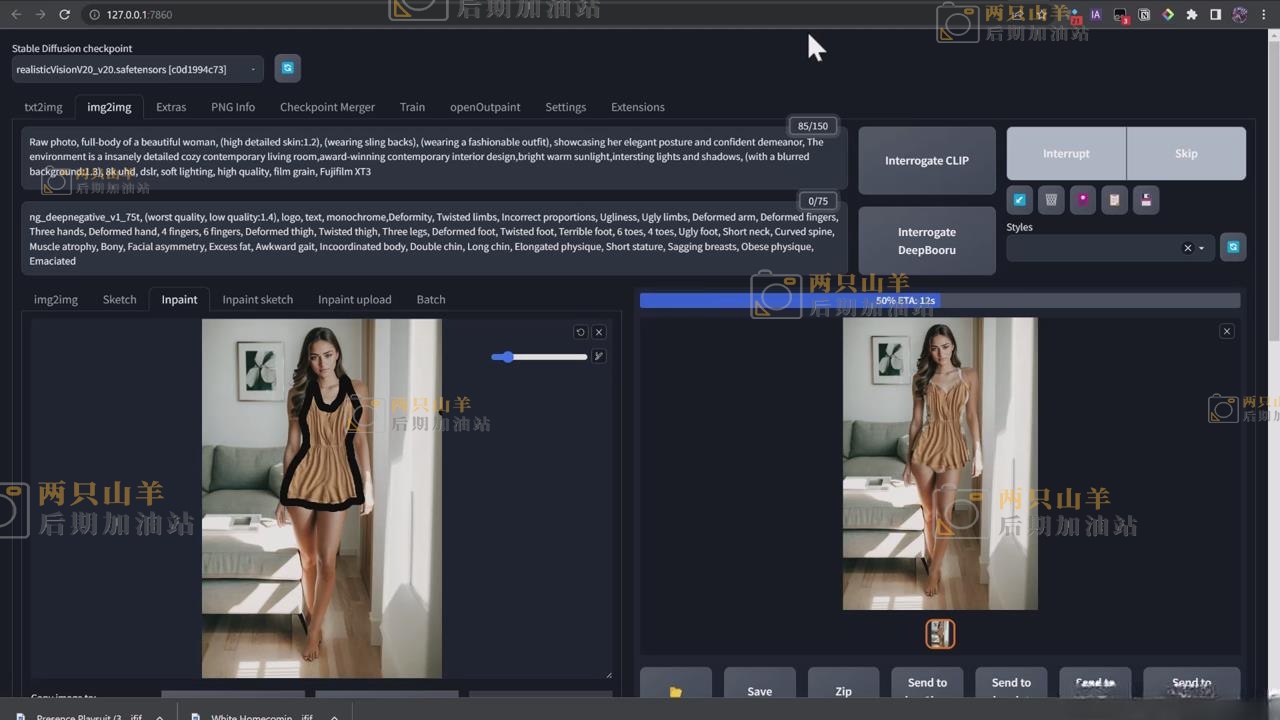Clear the prompt with the trash icon
The width and height of the screenshot is (1280, 720).
[1051, 200]
